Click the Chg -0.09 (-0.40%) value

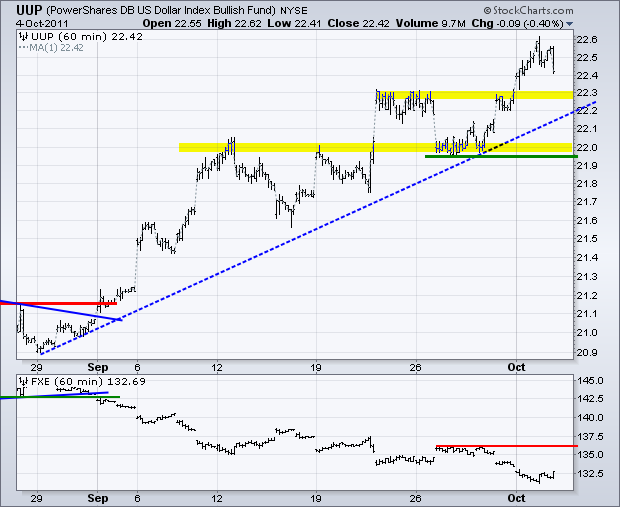518,23
